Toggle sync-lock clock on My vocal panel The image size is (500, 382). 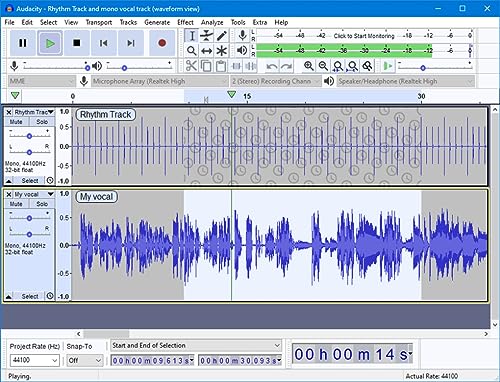click(50, 296)
